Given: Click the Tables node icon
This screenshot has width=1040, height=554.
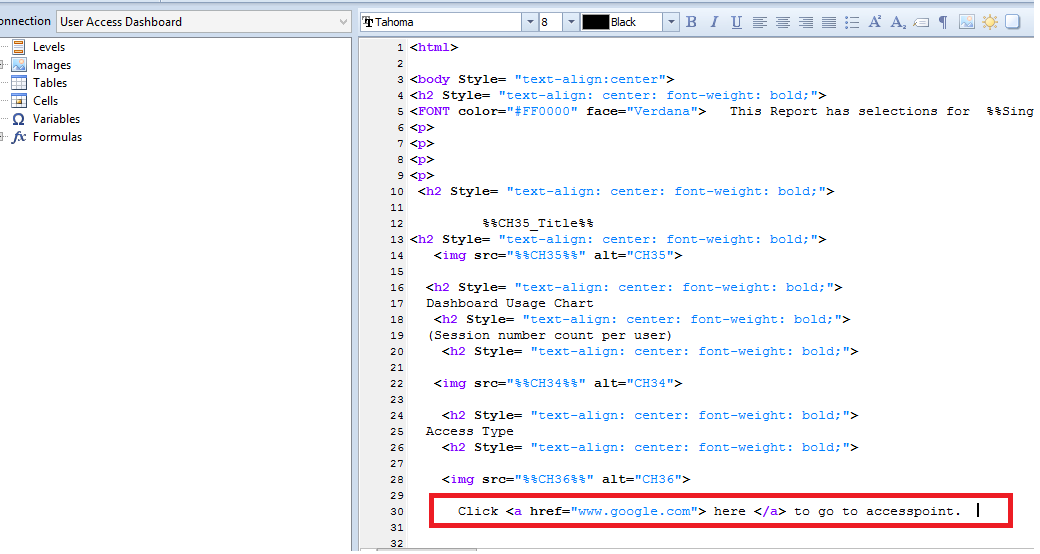Looking at the screenshot, I should click(x=19, y=83).
